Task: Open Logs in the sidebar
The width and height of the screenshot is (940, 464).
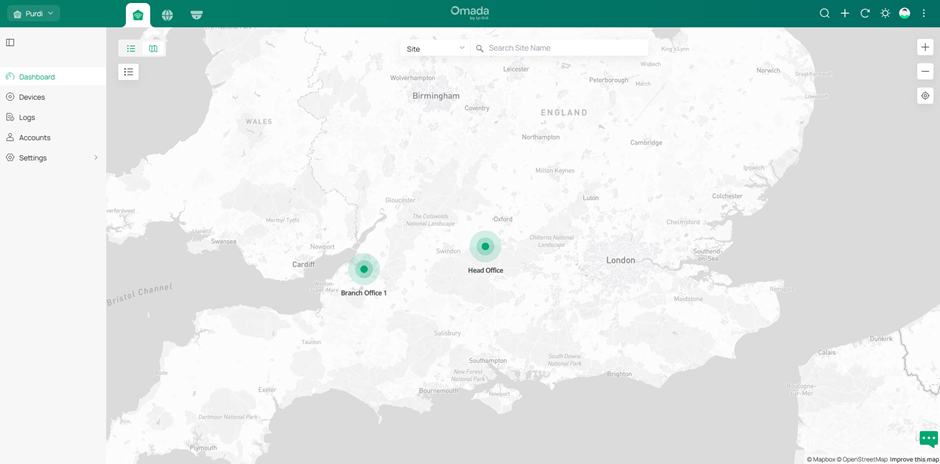Action: coord(27,117)
